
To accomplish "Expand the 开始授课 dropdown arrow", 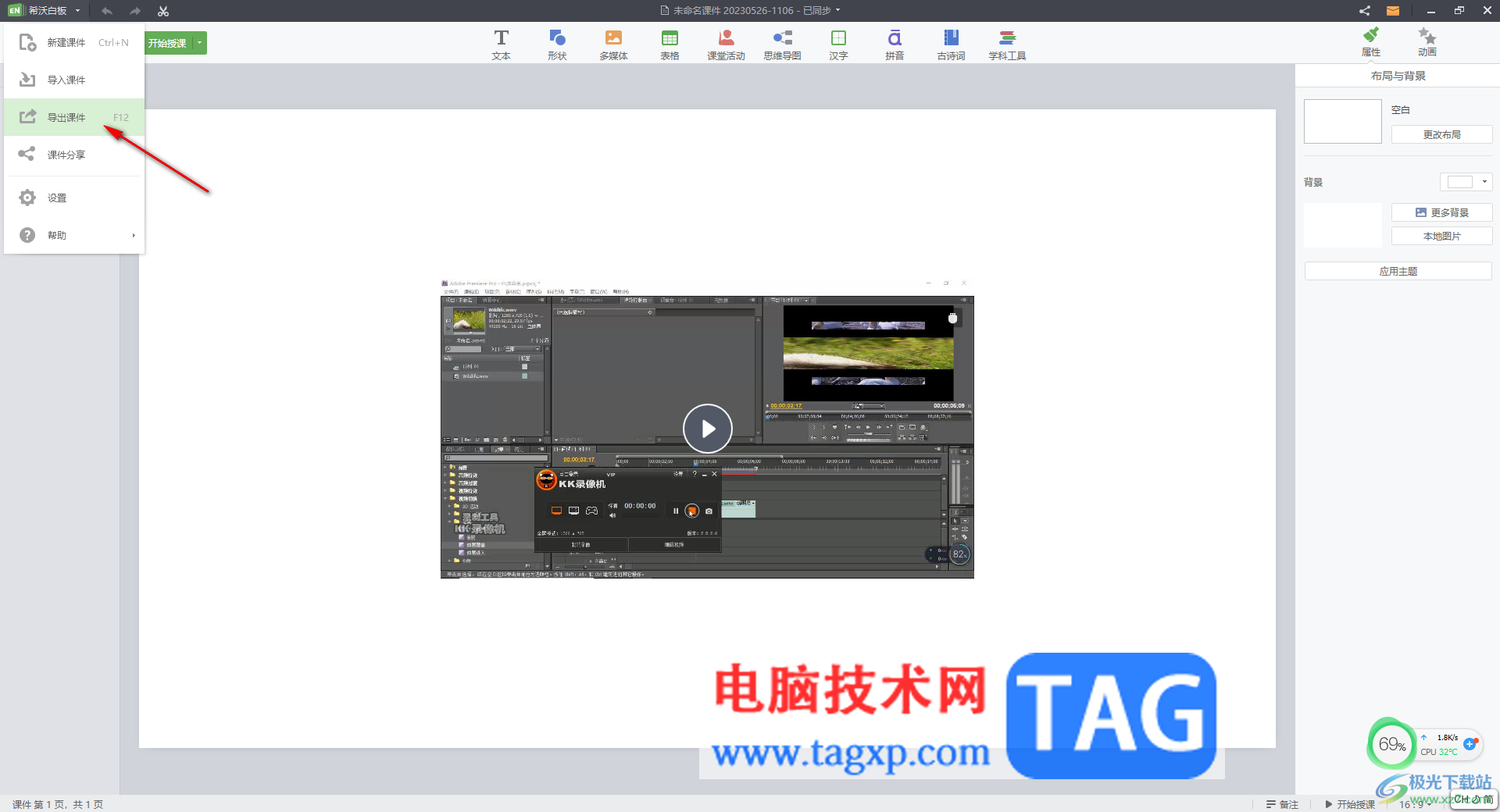I will click(200, 43).
